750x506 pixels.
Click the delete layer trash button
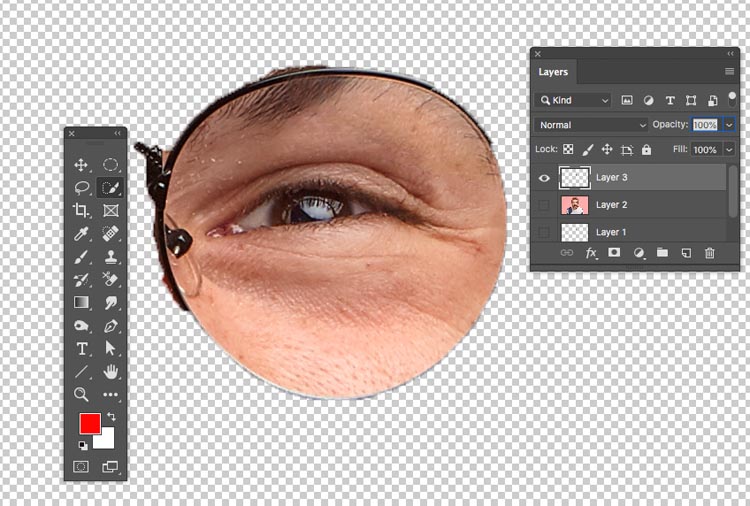[x=710, y=253]
